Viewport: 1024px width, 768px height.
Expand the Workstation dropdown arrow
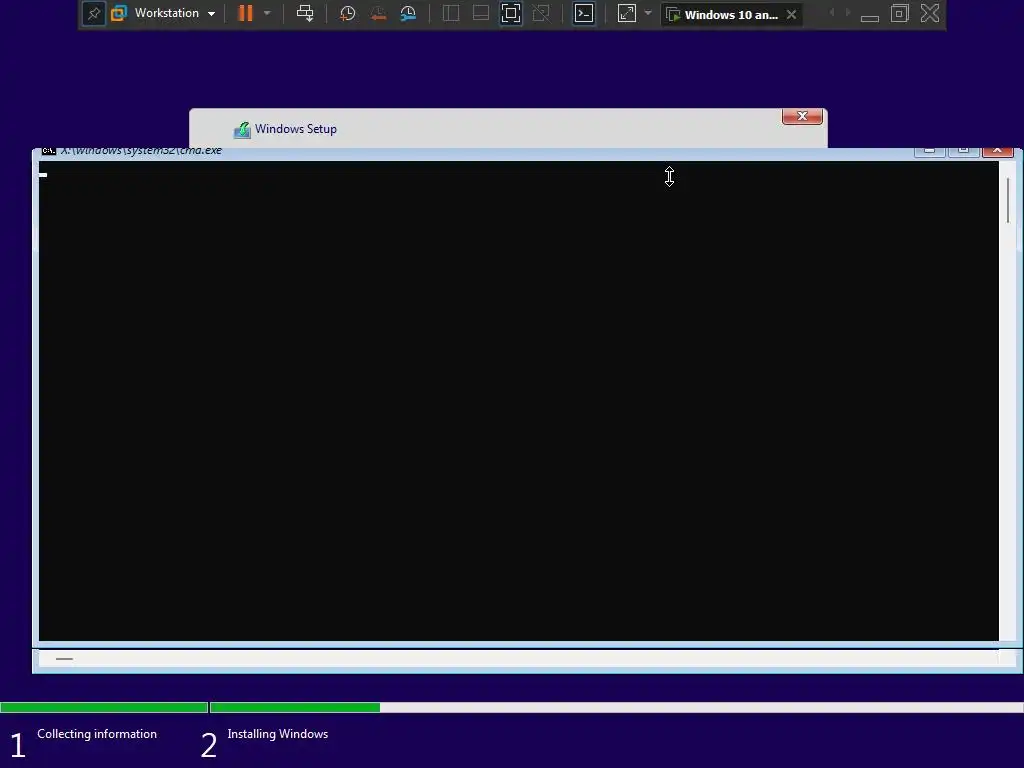tap(211, 14)
